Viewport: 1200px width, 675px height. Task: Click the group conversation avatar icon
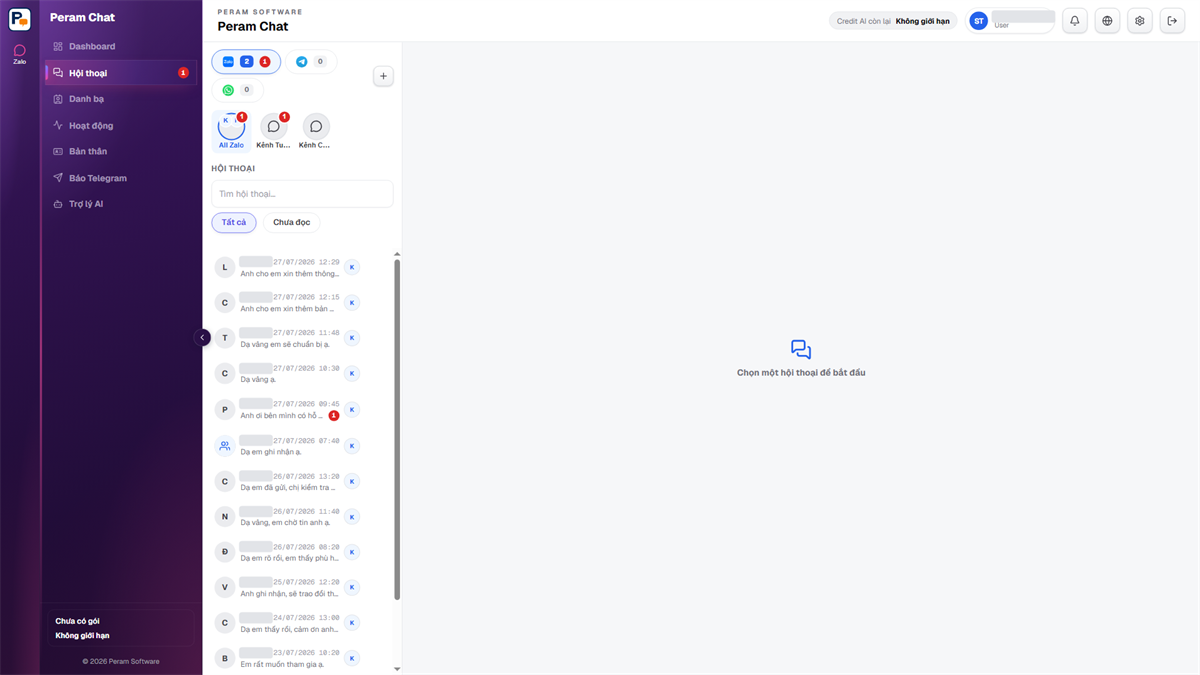225,446
